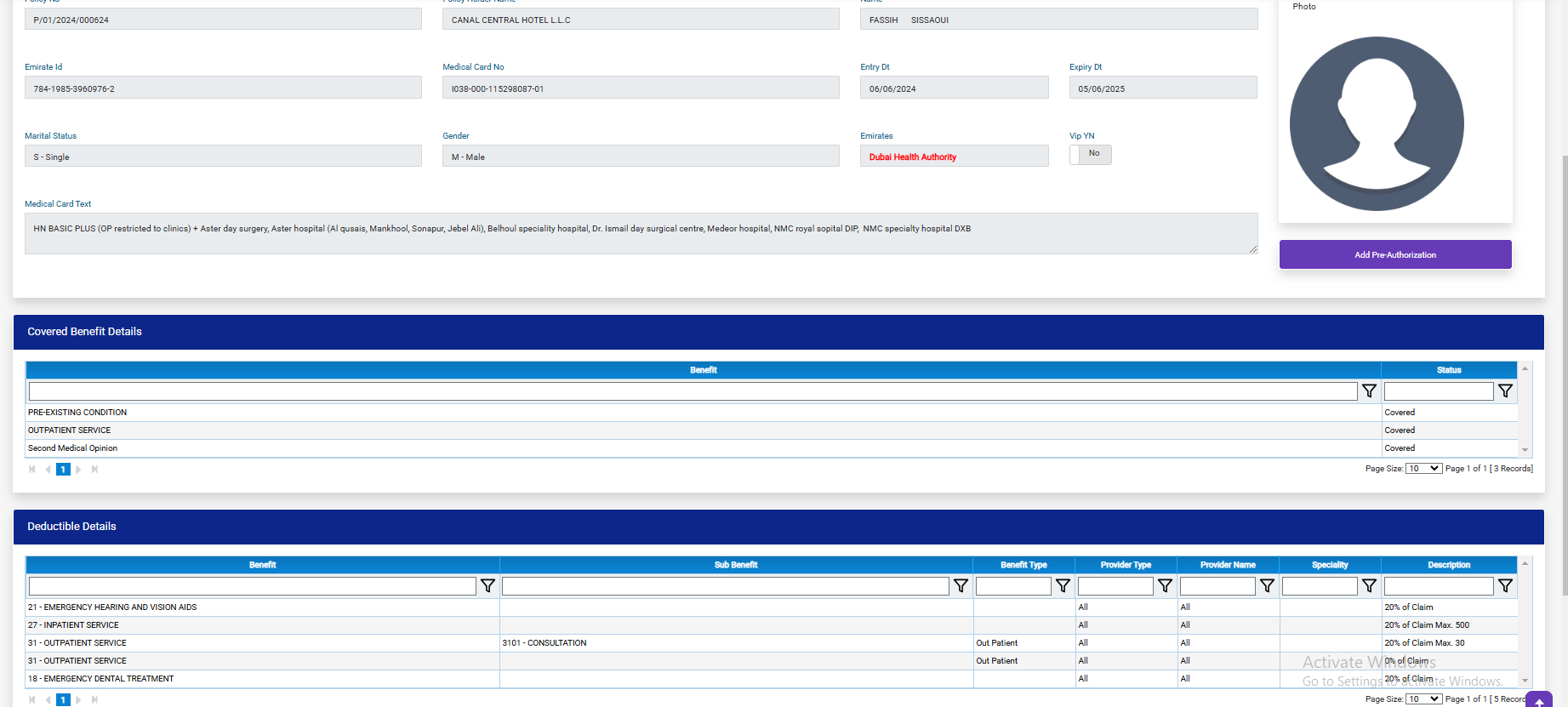
Task: Select page 1 in Covered Benefit pager
Action: [x=63, y=470]
